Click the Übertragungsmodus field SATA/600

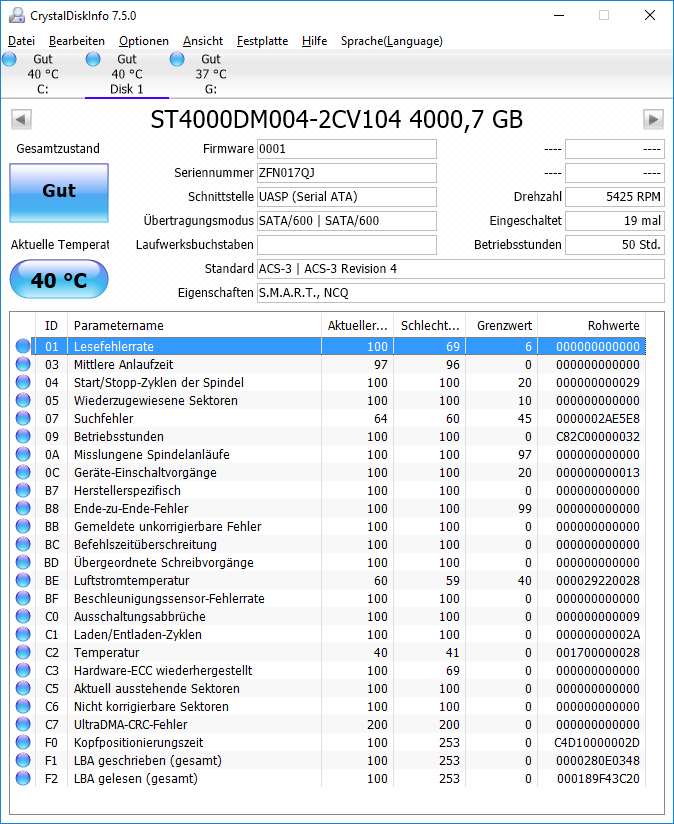pyautogui.click(x=347, y=221)
